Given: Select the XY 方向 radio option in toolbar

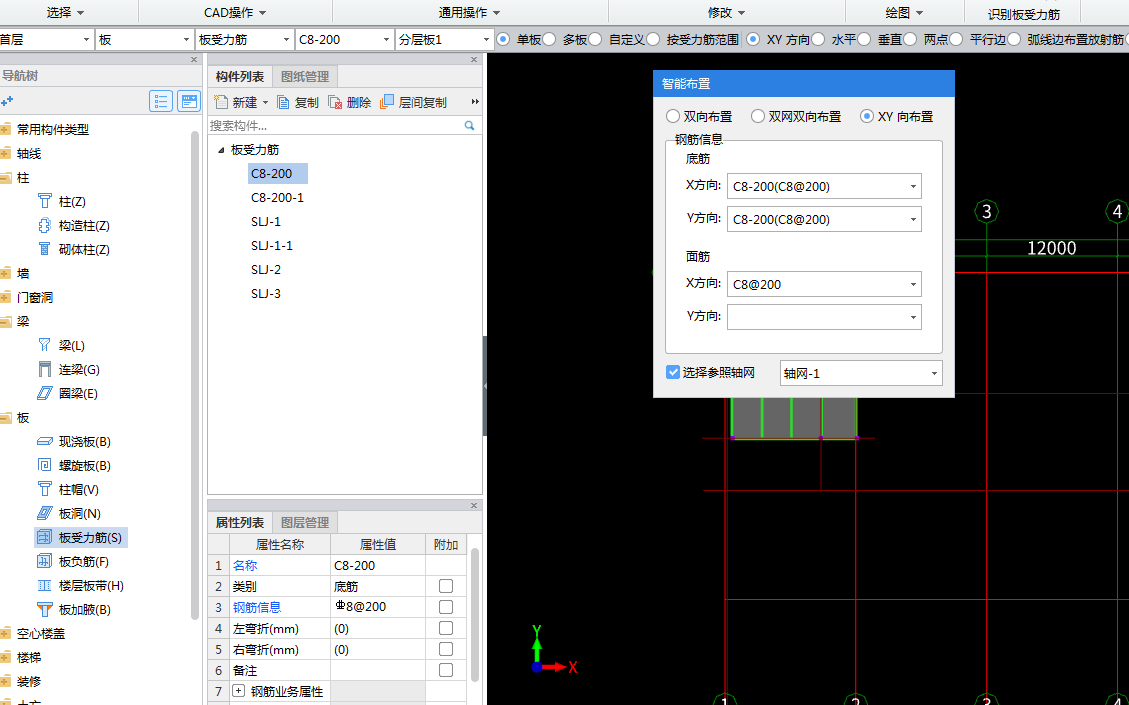Looking at the screenshot, I should coord(752,39).
